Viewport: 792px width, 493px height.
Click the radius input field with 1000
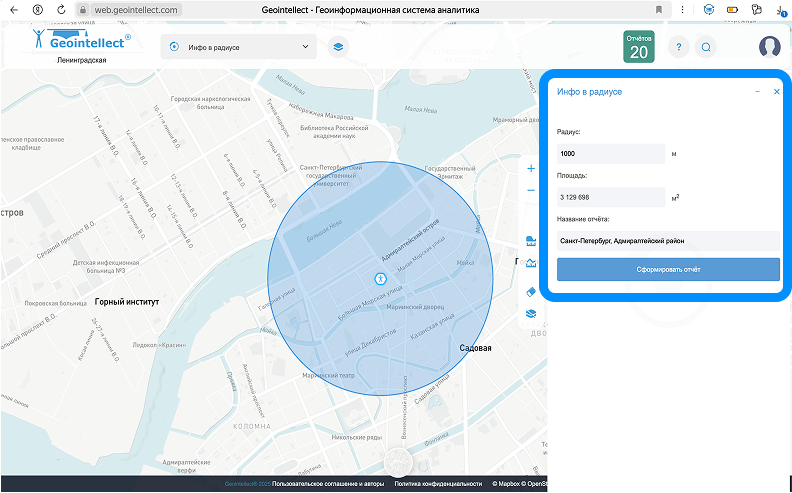pos(611,154)
